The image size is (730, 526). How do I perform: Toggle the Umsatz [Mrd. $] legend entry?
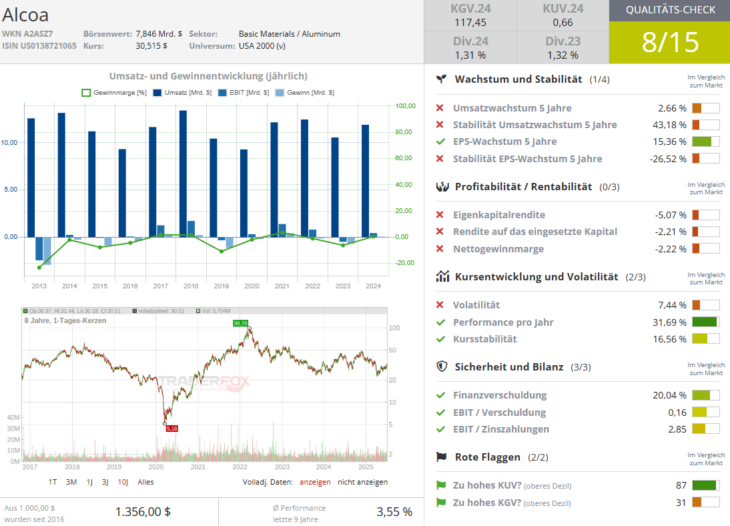point(182,93)
